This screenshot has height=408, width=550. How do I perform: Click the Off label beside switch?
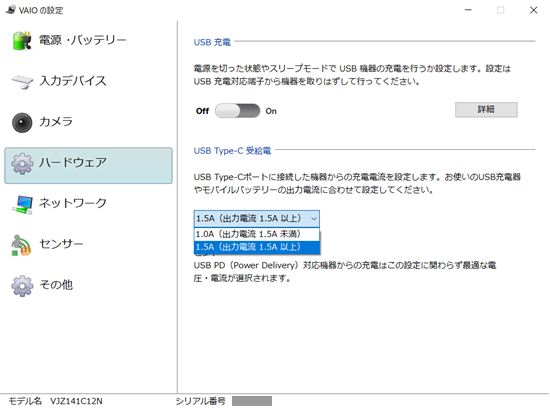pyautogui.click(x=202, y=111)
